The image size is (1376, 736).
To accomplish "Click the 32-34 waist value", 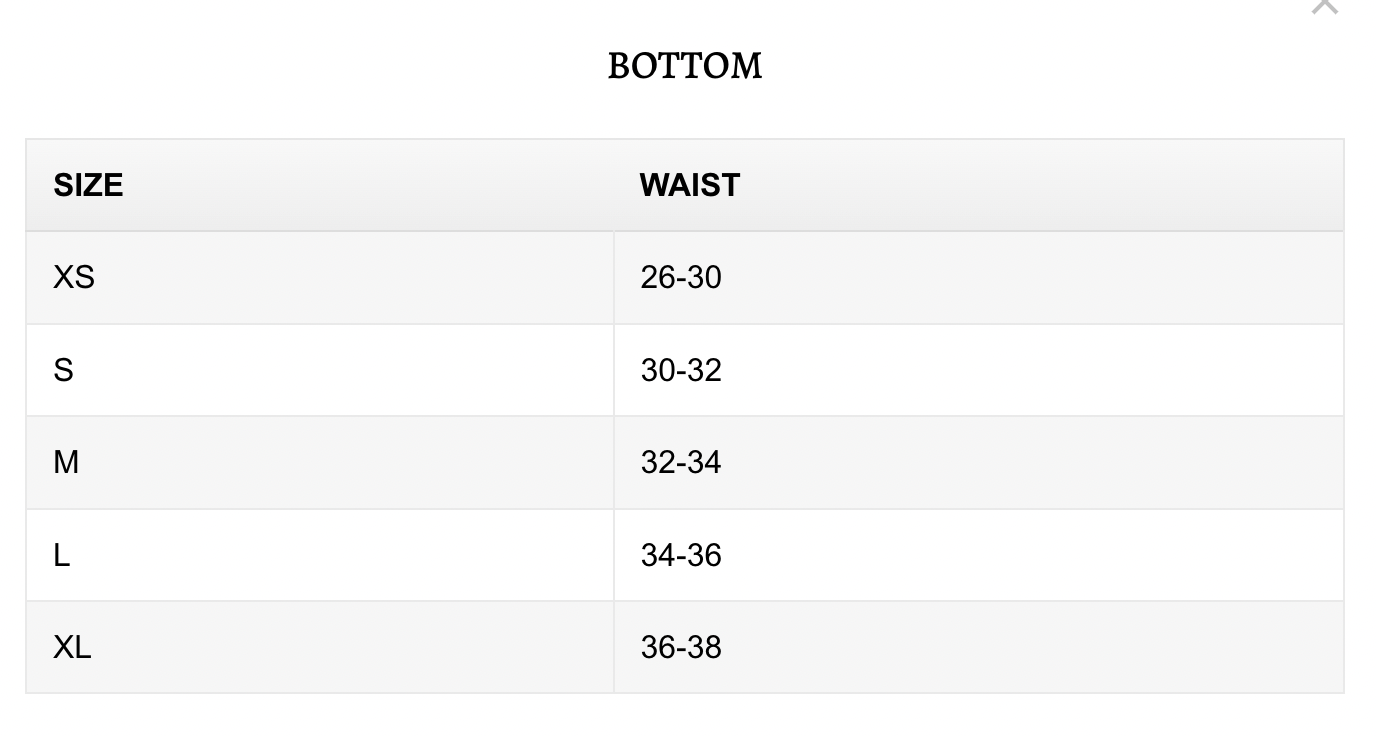I will [680, 462].
